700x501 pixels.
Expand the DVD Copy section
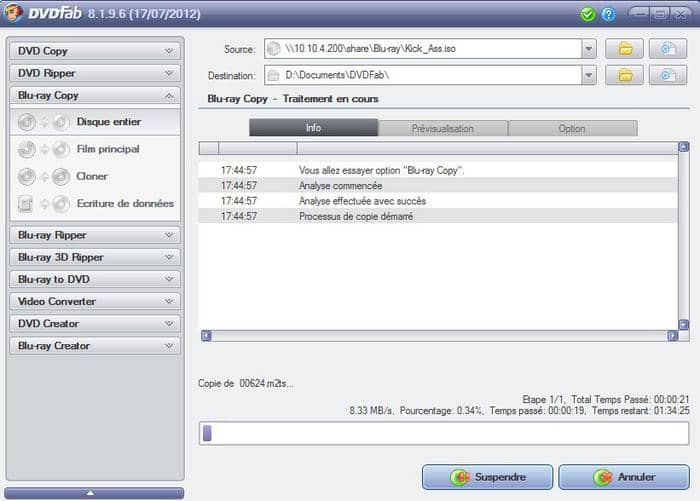point(95,51)
